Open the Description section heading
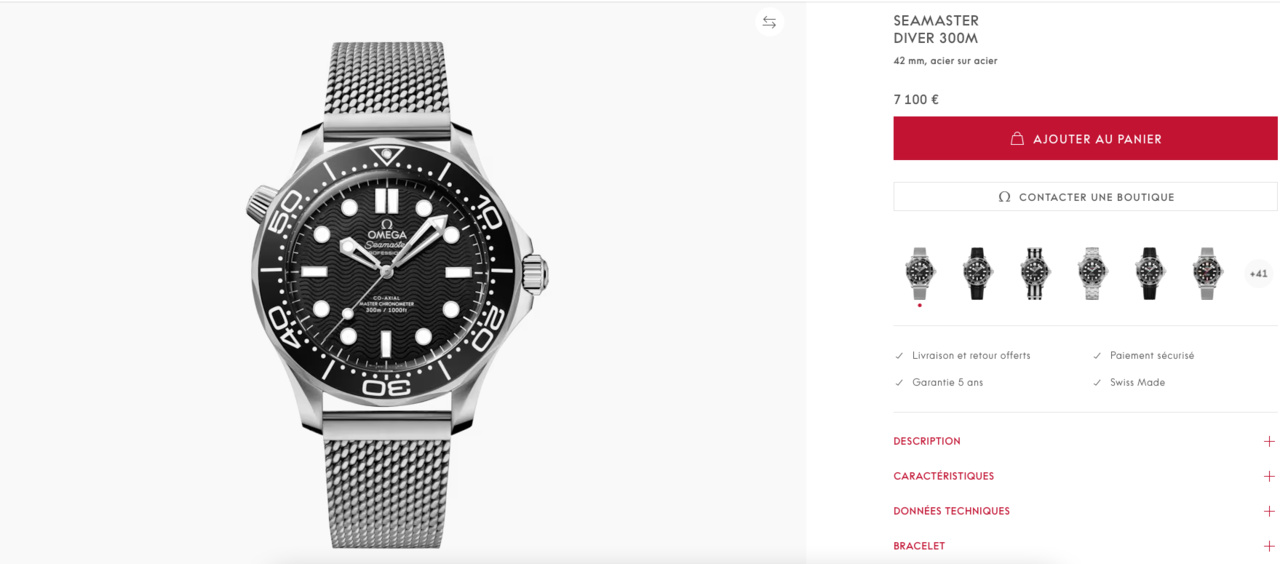1280x564 pixels. pyautogui.click(x=927, y=441)
